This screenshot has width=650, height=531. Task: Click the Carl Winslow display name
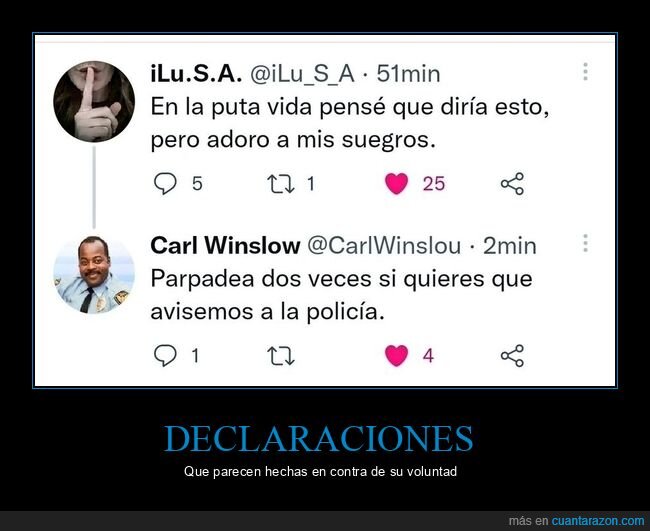click(x=226, y=245)
